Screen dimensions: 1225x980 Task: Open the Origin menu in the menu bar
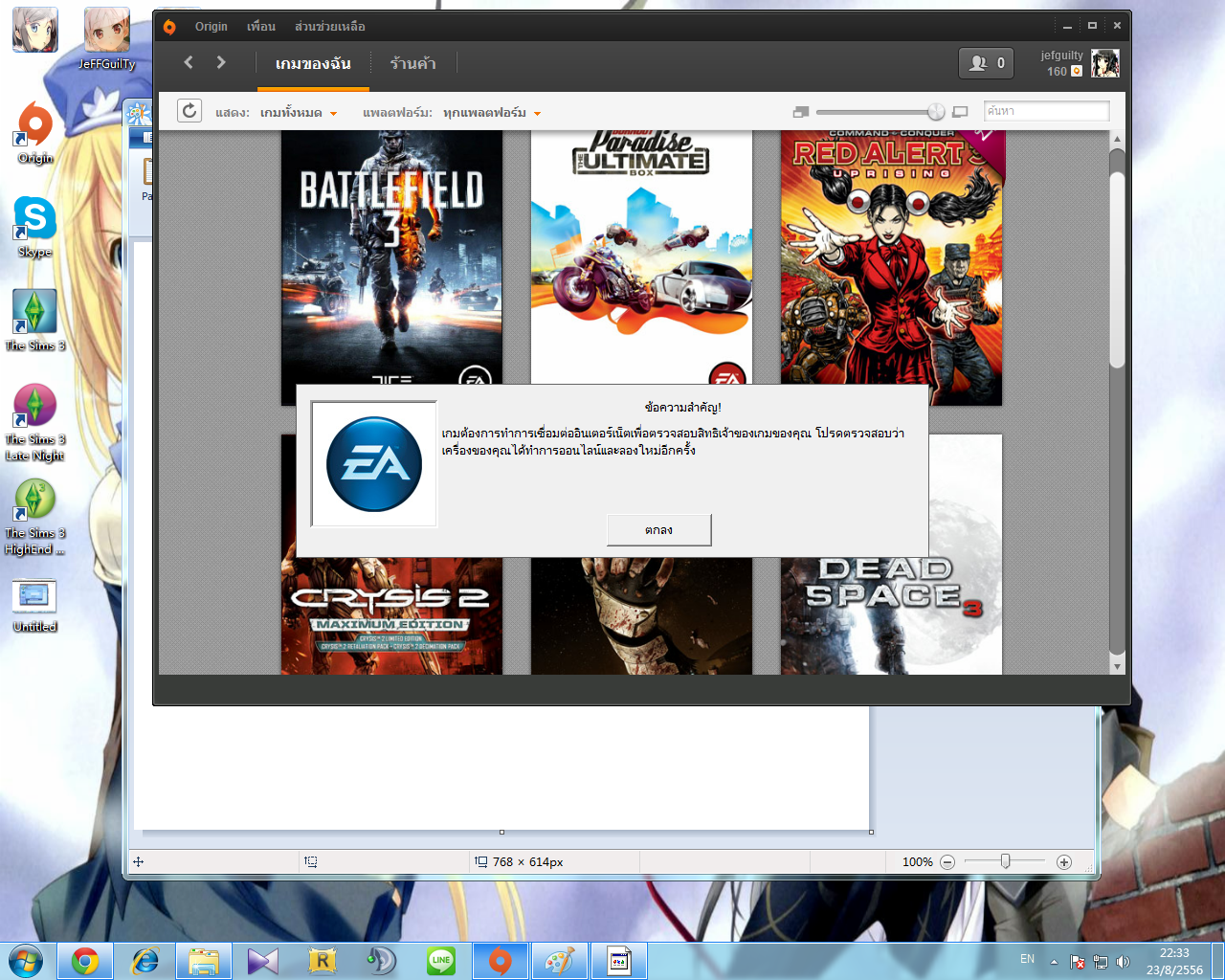pos(212,27)
